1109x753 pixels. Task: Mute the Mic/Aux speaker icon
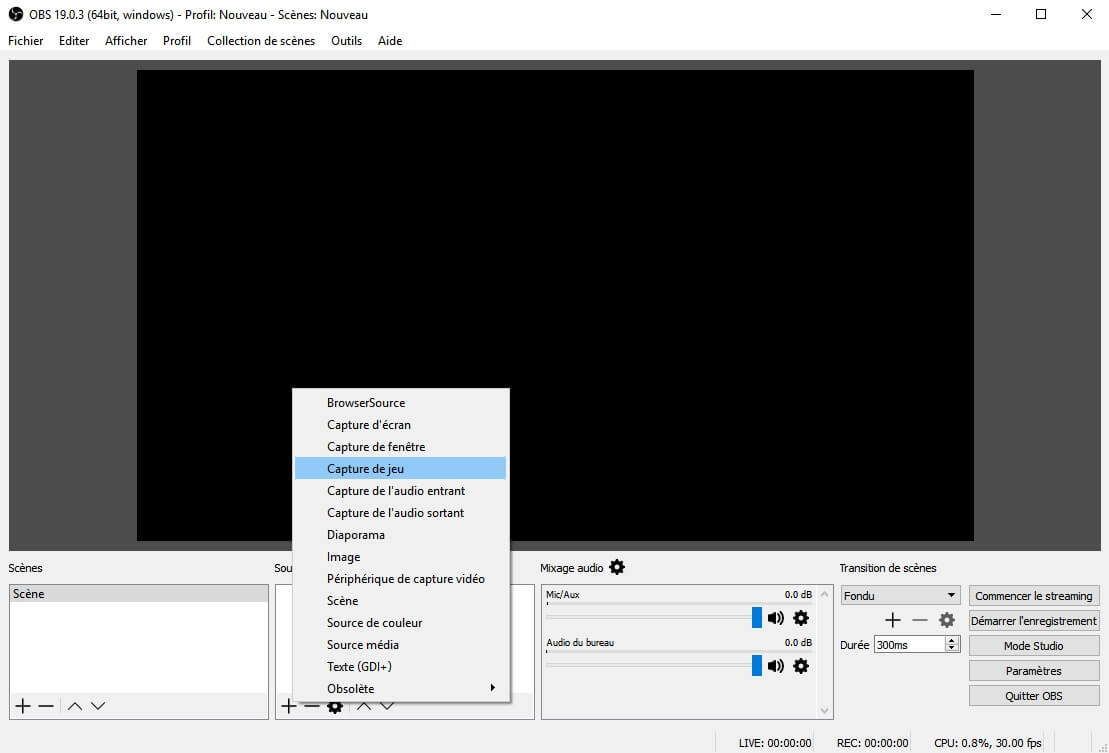(776, 618)
